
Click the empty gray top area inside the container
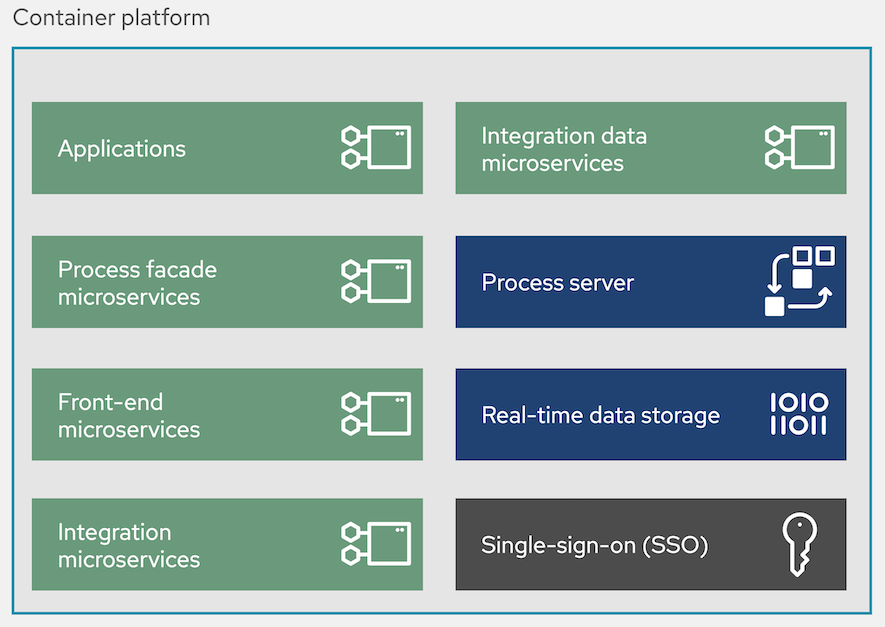(x=440, y=74)
